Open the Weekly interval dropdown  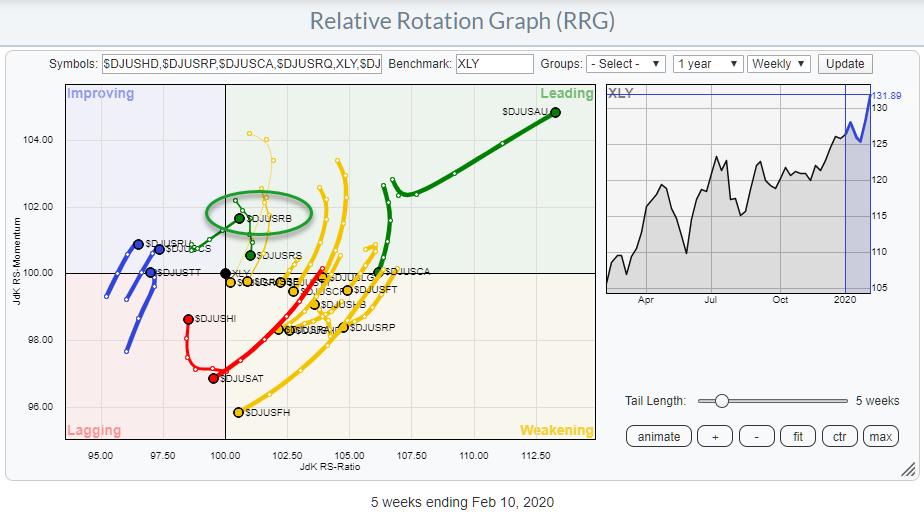coord(779,64)
